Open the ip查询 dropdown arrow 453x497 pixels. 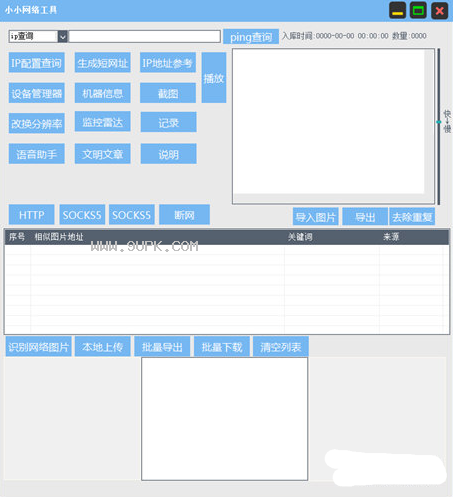tap(63, 36)
